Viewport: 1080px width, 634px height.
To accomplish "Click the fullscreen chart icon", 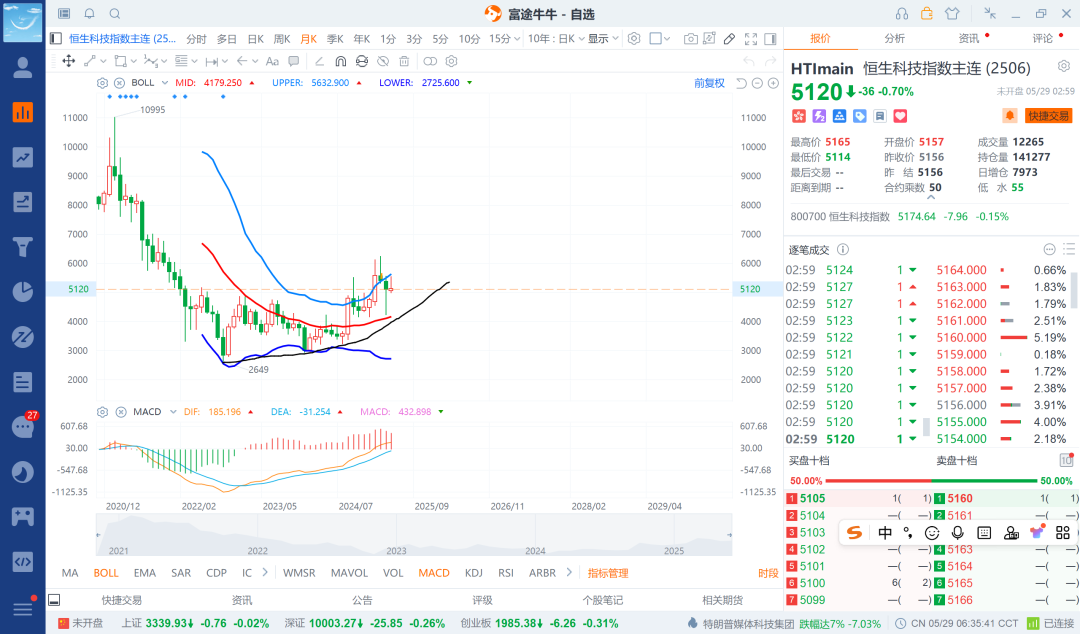I will [751, 39].
